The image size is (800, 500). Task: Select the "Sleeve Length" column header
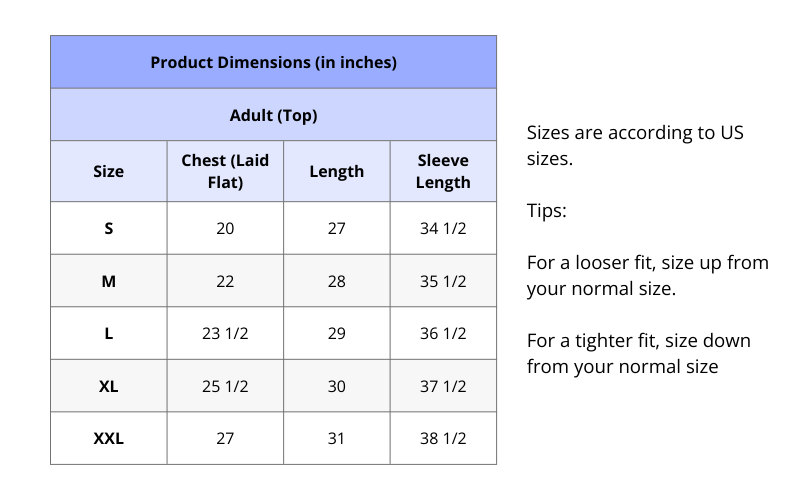pyautogui.click(x=442, y=171)
